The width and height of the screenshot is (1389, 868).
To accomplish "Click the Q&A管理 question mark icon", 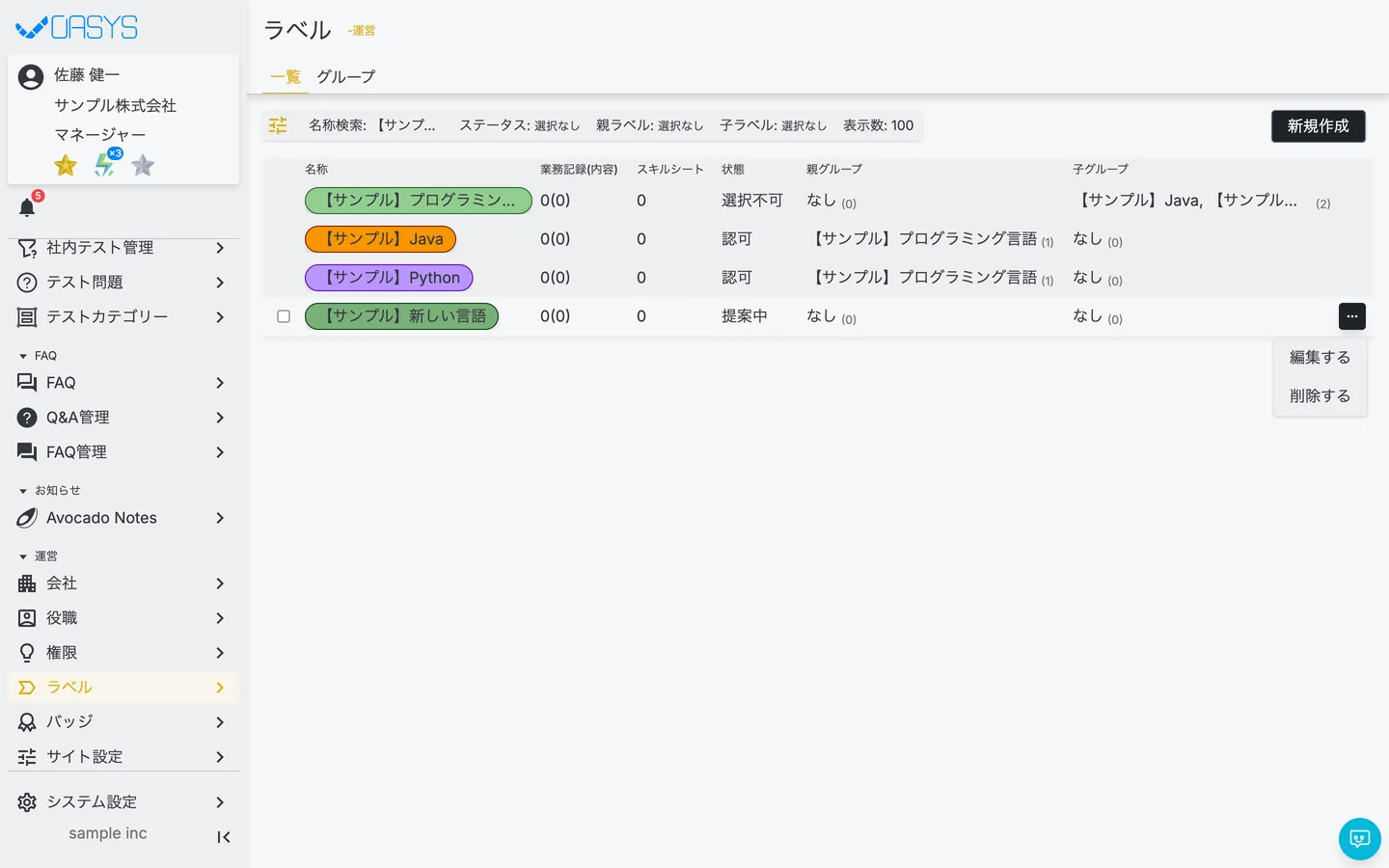I will click(x=27, y=418).
